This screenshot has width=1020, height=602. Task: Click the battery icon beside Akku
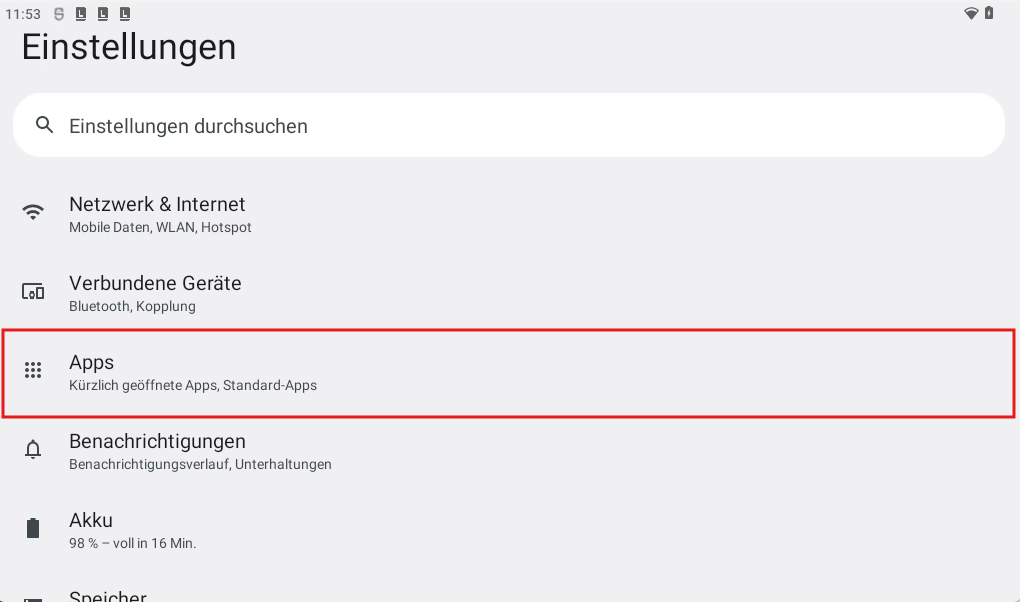[33, 528]
